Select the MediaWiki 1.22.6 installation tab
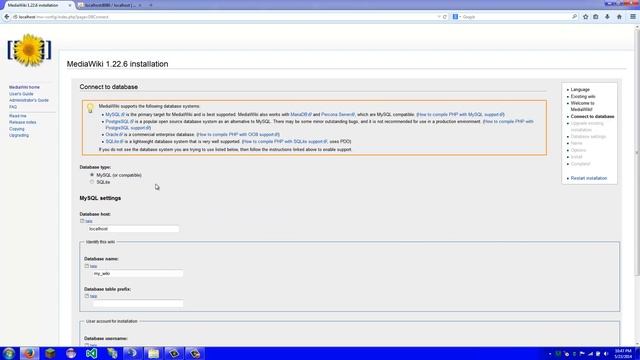 coord(37,5)
